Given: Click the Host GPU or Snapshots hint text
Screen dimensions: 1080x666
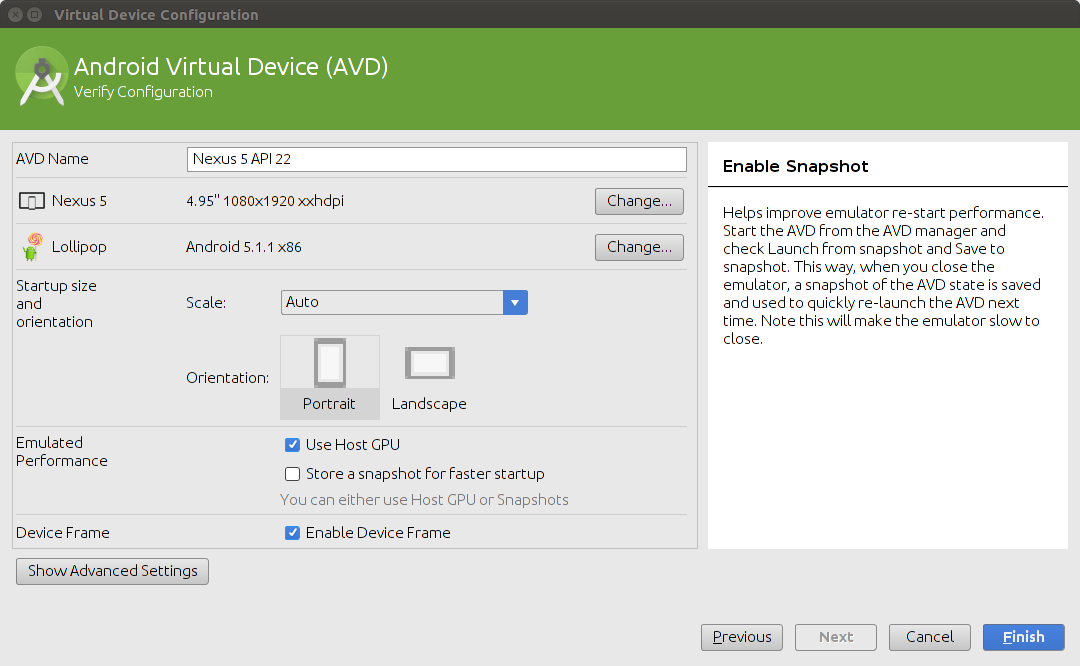Looking at the screenshot, I should 424,500.
